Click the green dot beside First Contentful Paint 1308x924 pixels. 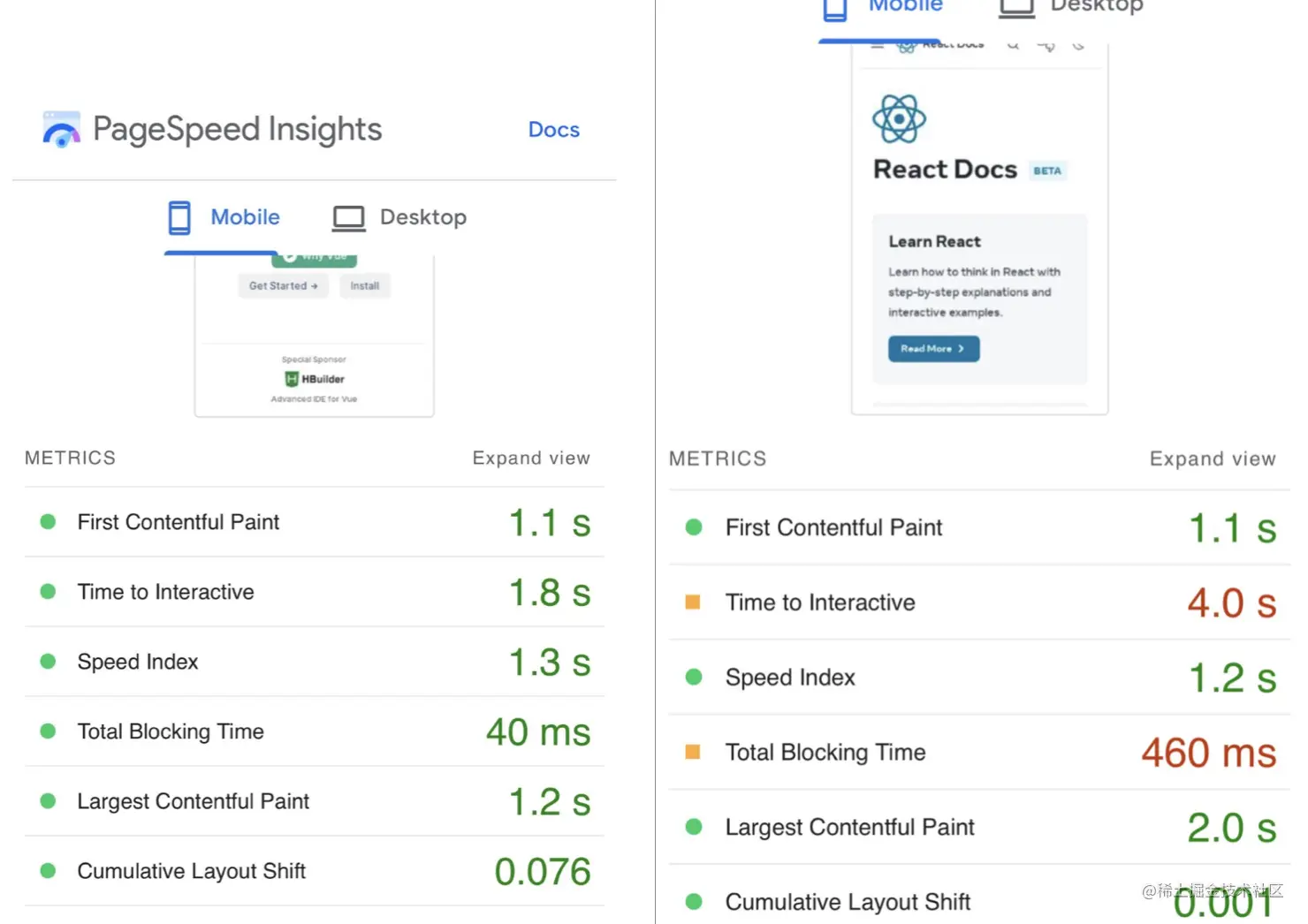pos(48,522)
